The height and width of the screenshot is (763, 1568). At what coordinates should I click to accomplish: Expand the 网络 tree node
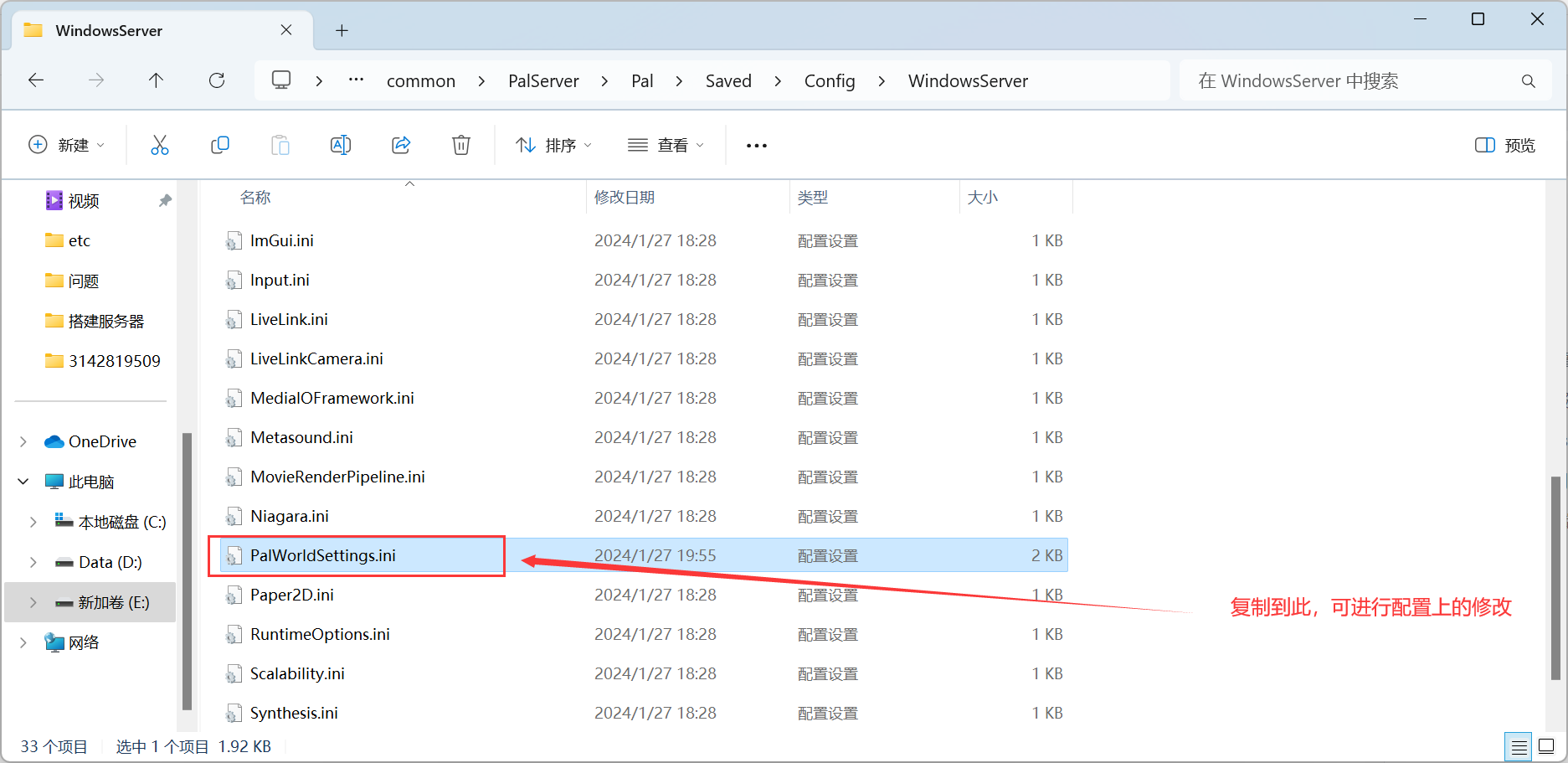click(x=23, y=642)
